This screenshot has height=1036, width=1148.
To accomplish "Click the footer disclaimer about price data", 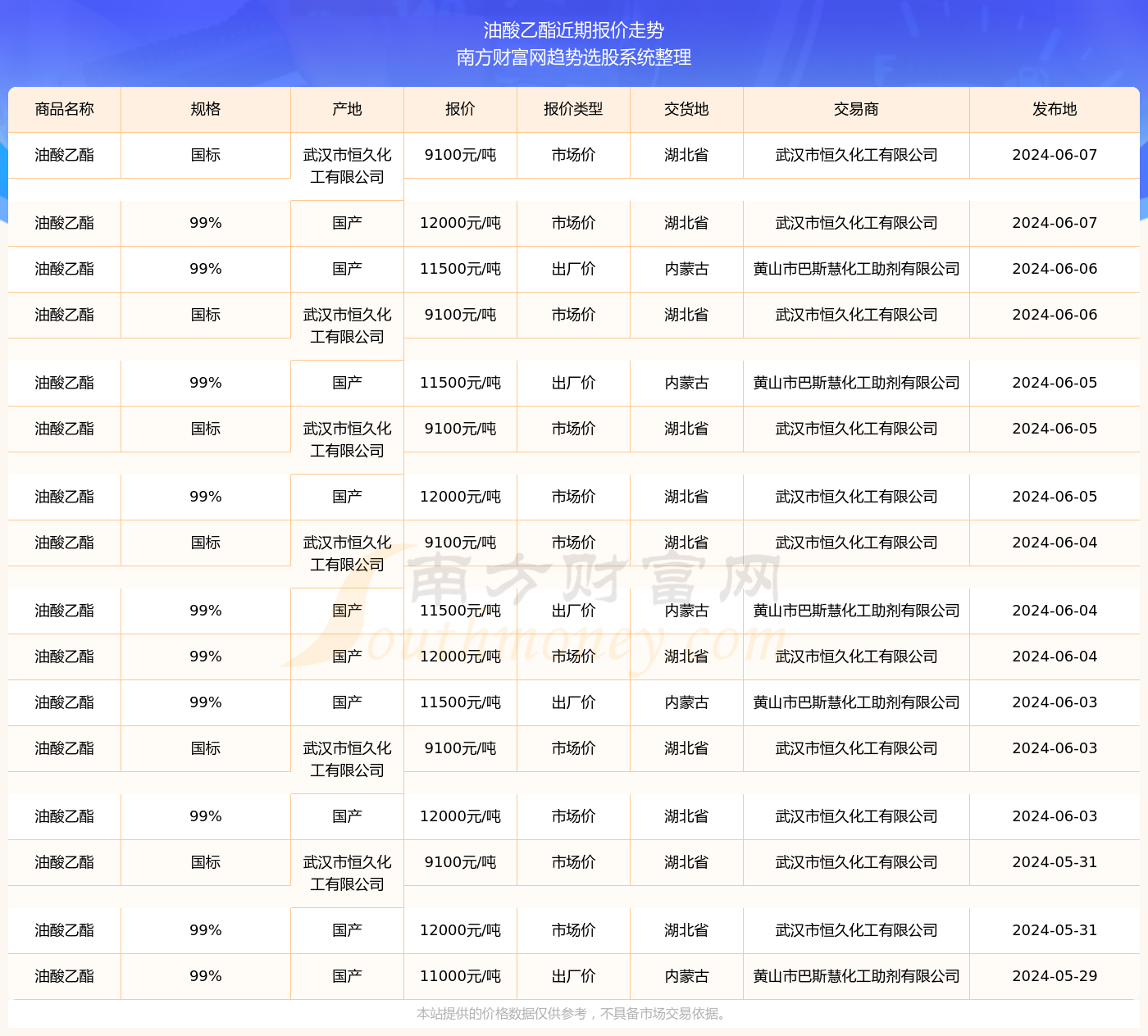I will coord(572,1014).
